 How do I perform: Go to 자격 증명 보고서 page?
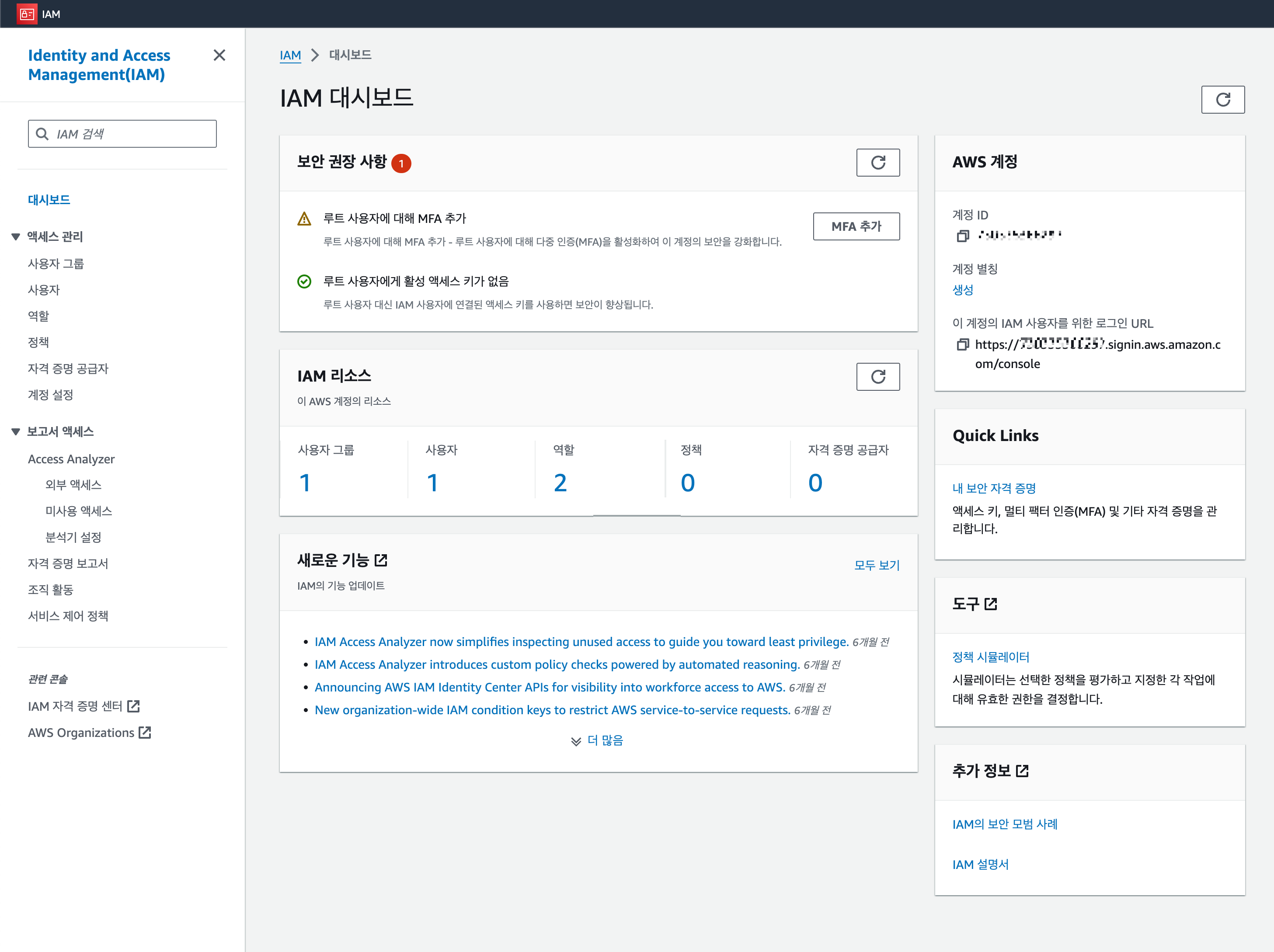pos(68,563)
